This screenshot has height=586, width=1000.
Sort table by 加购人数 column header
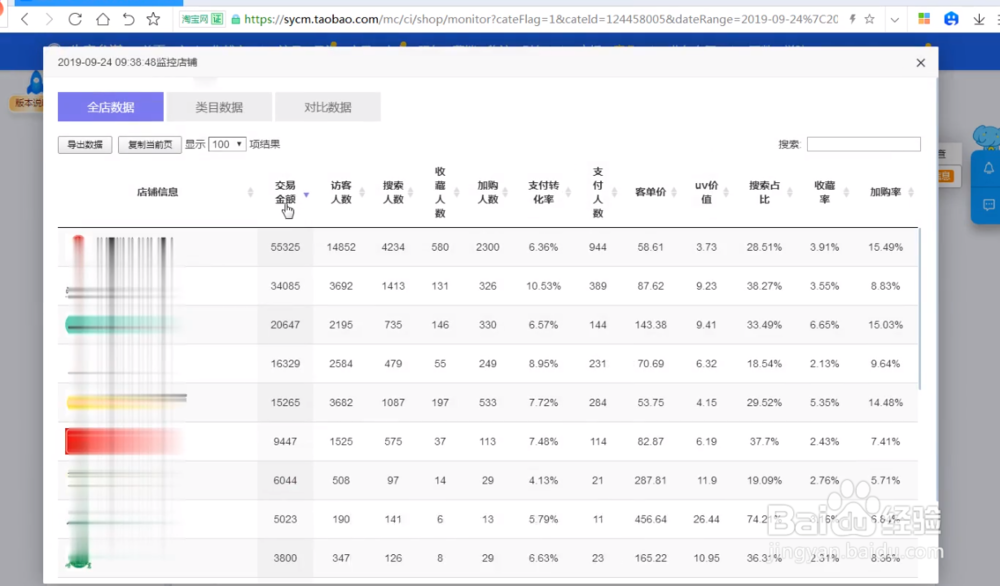point(488,193)
